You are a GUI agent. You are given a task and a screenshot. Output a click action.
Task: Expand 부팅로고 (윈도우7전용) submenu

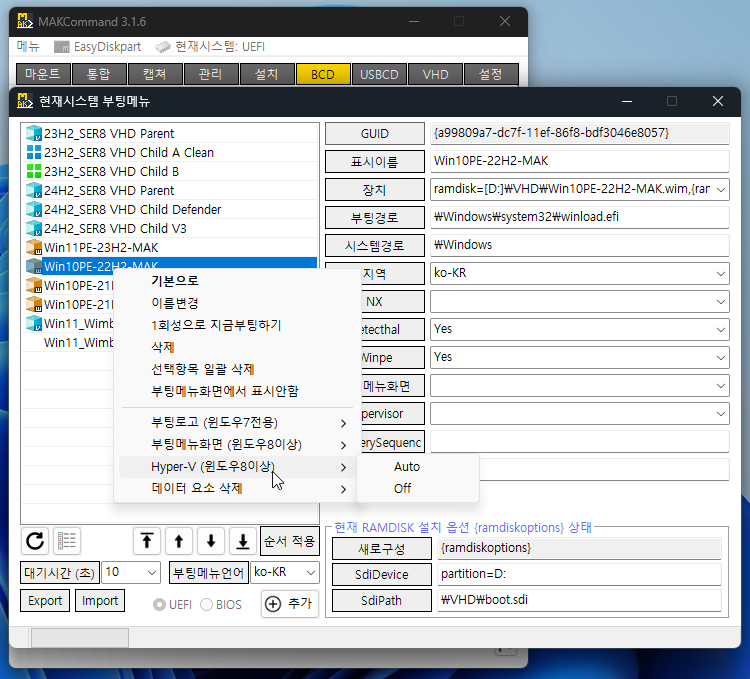pos(237,423)
